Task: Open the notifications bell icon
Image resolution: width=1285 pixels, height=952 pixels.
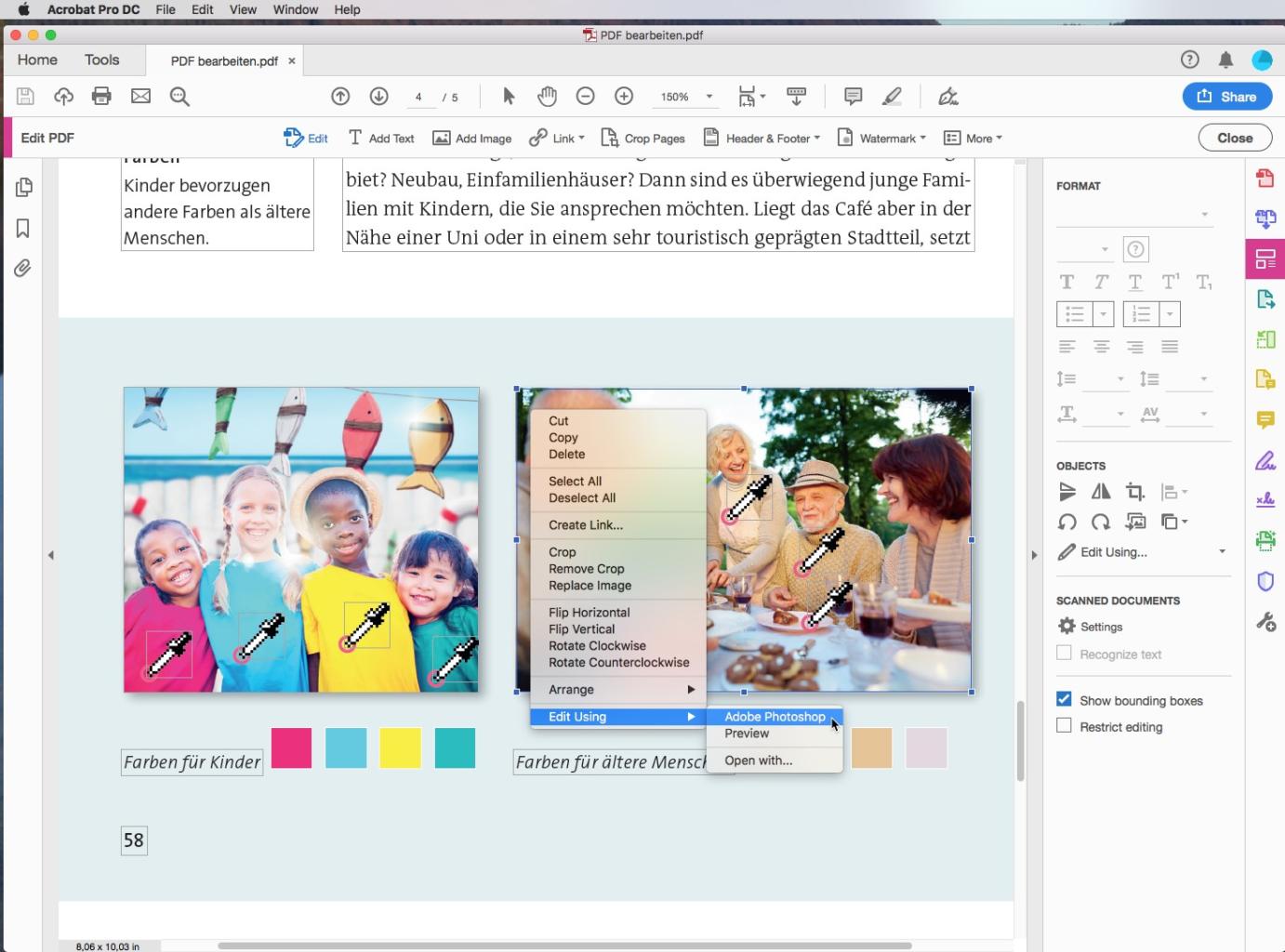Action: tap(1225, 59)
